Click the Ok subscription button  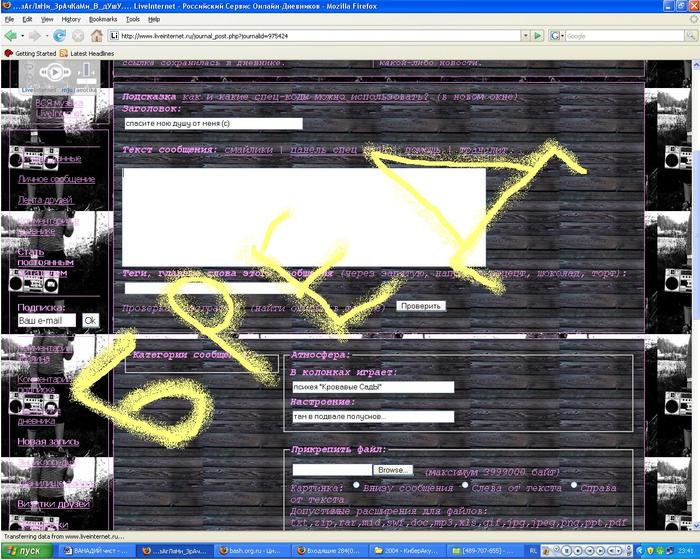(91, 321)
